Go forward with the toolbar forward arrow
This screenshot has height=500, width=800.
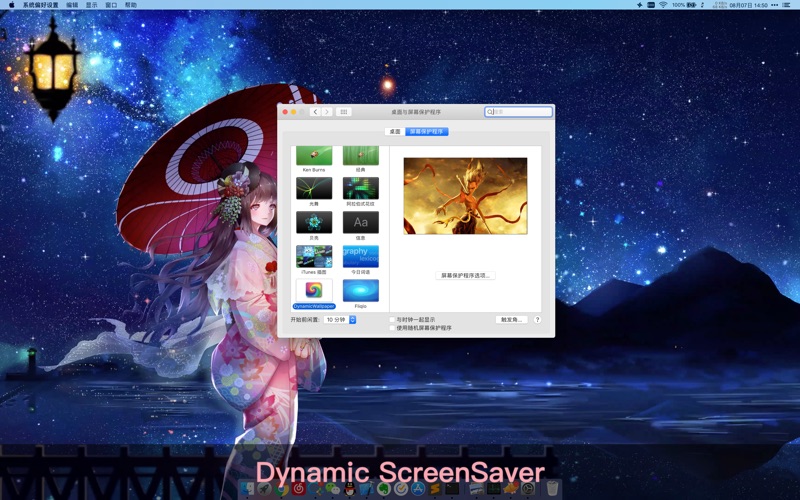pyautogui.click(x=327, y=112)
